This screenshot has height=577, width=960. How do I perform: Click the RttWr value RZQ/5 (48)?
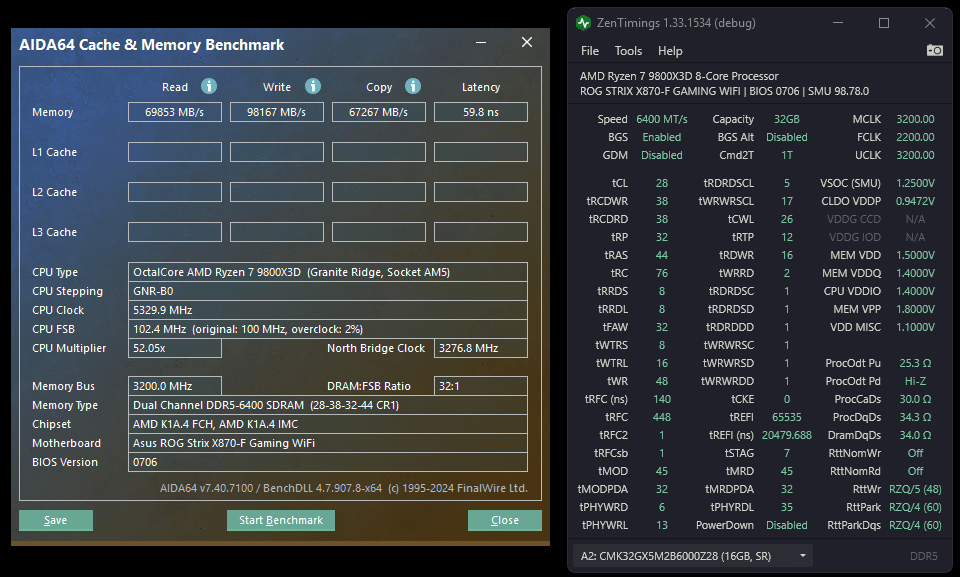tap(915, 489)
